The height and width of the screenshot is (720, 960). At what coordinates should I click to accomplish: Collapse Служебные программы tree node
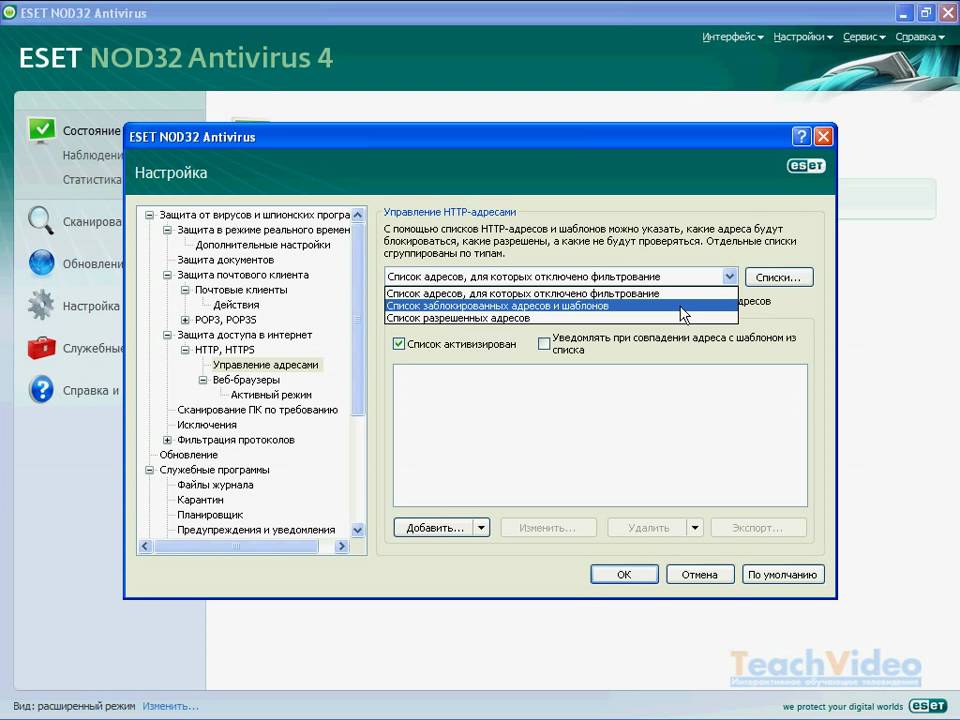(x=149, y=470)
